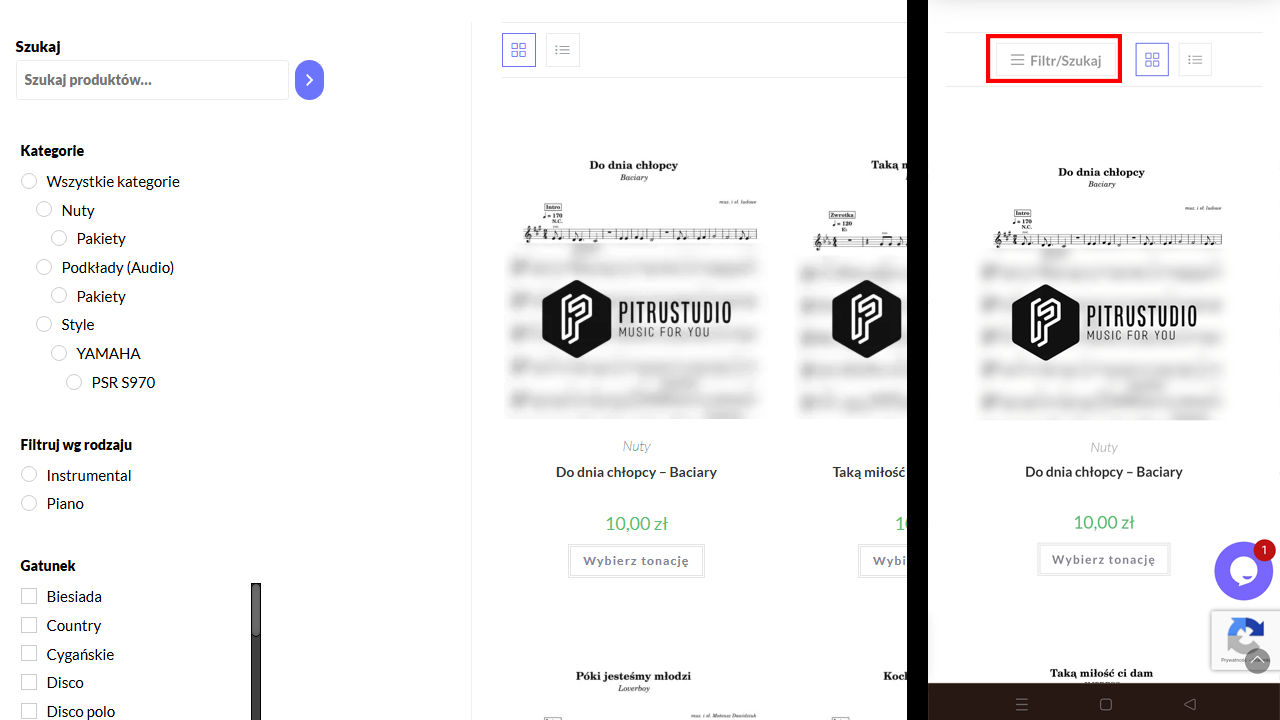
Task: Select list view icon in mobile preview
Action: (x=1195, y=60)
